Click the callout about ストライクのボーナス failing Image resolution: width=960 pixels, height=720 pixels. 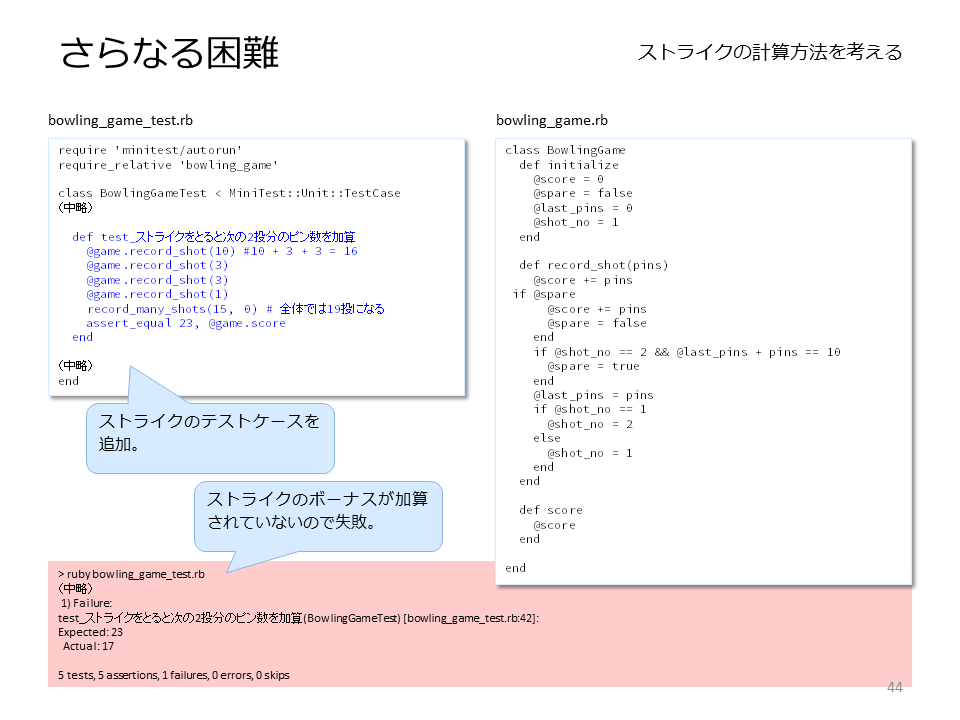[x=318, y=511]
